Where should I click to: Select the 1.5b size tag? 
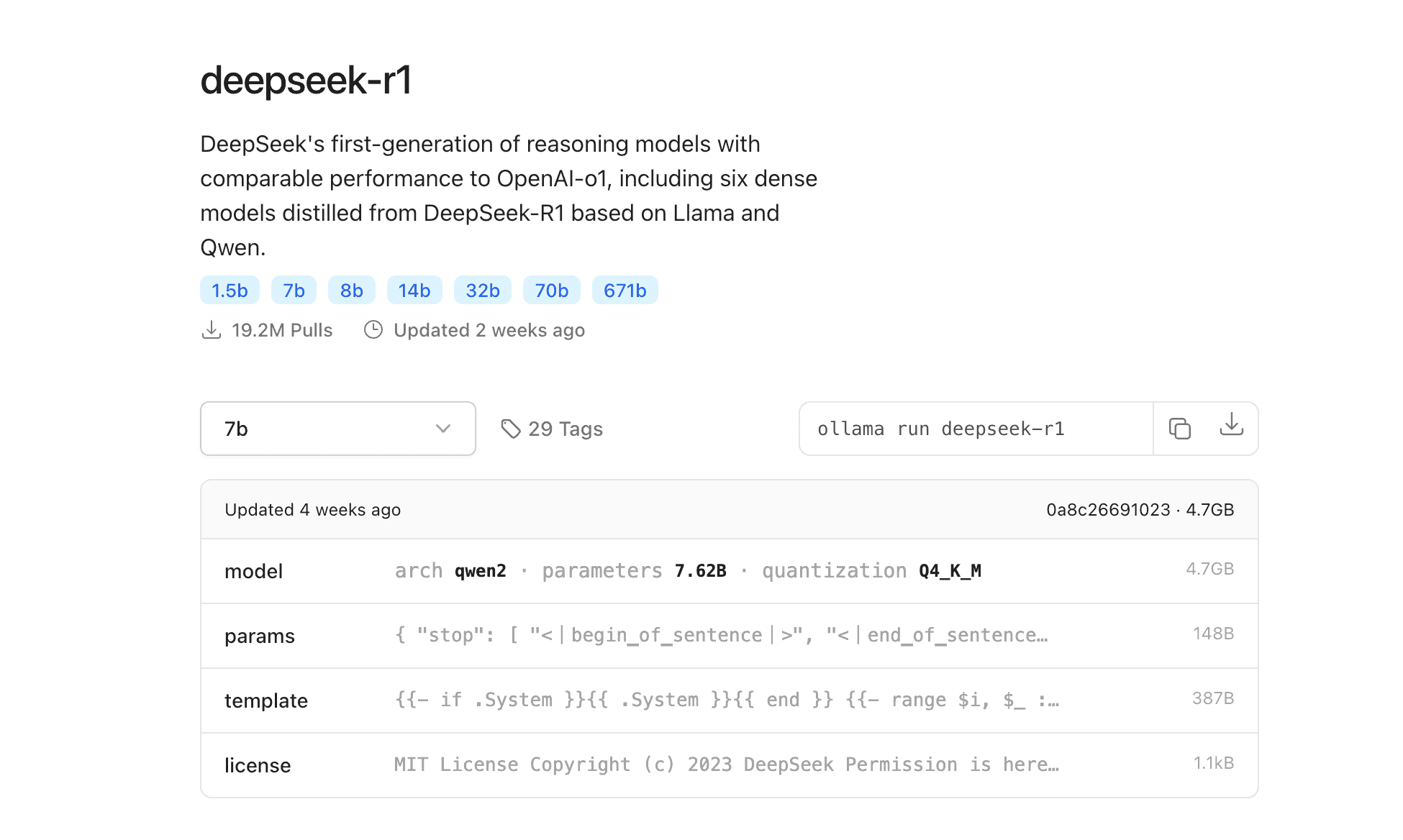pos(230,291)
